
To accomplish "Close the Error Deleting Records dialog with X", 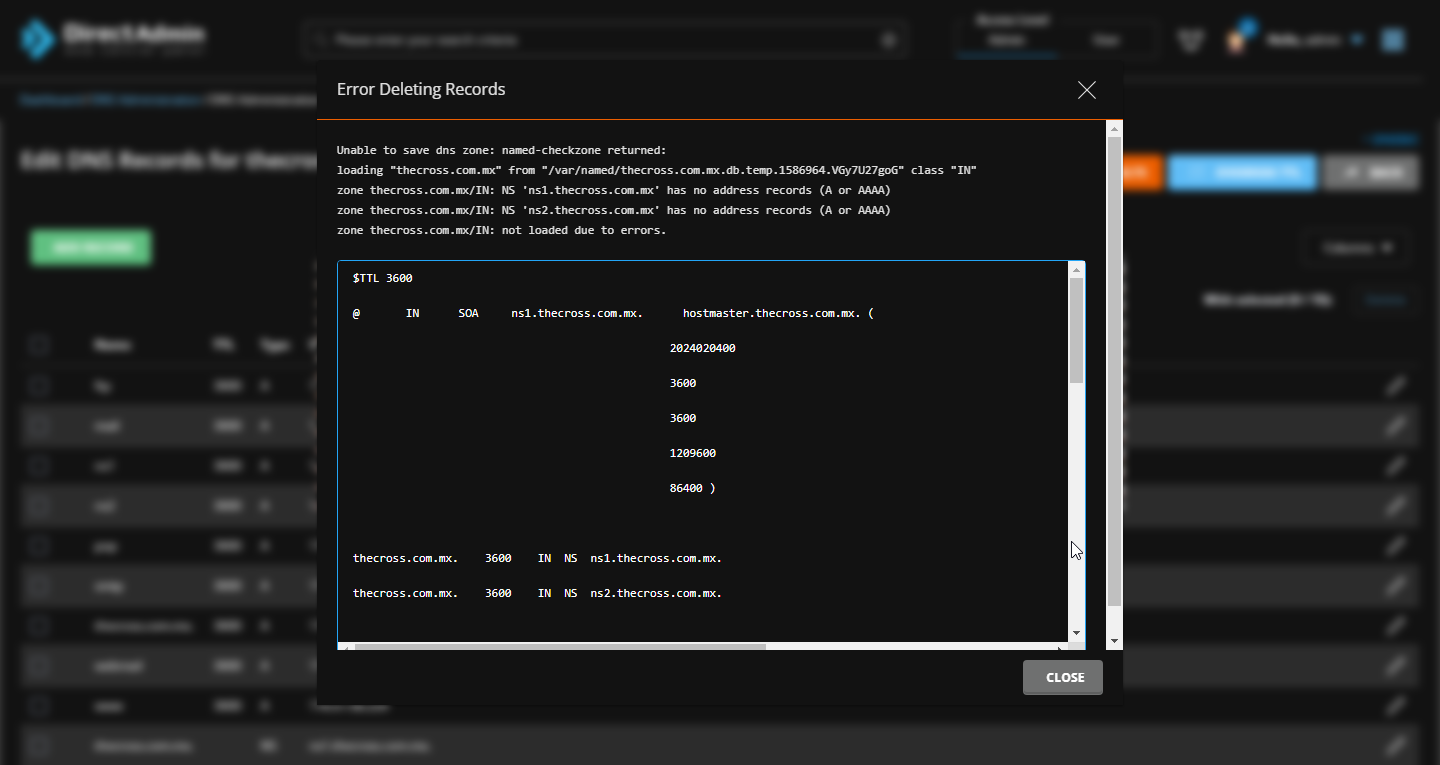I will point(1087,90).
